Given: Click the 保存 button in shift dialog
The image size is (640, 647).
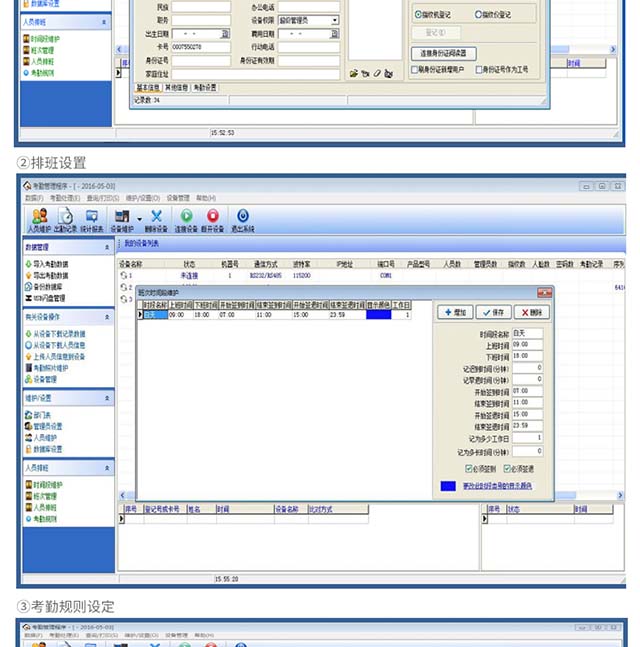Looking at the screenshot, I should click(493, 313).
